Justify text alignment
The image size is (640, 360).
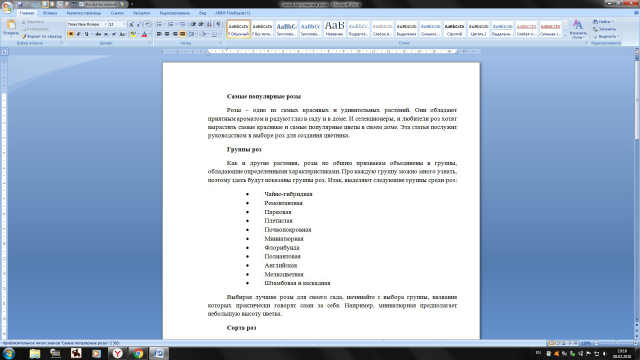tap(182, 34)
